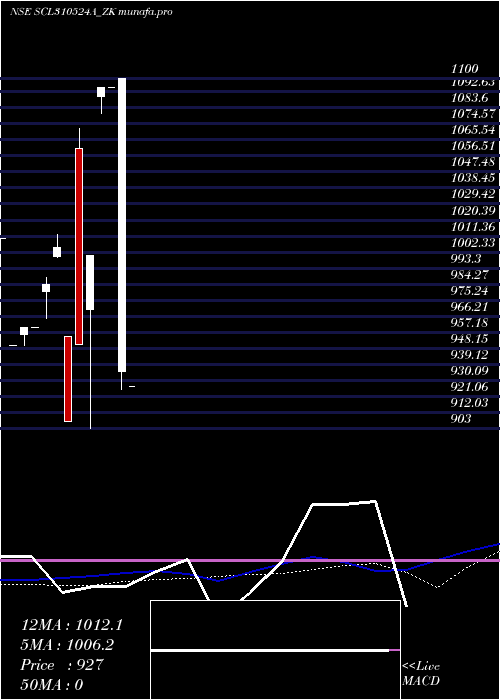Select the 1011.36 axis value
Screen dimensions: 500x700
[x=473, y=226]
